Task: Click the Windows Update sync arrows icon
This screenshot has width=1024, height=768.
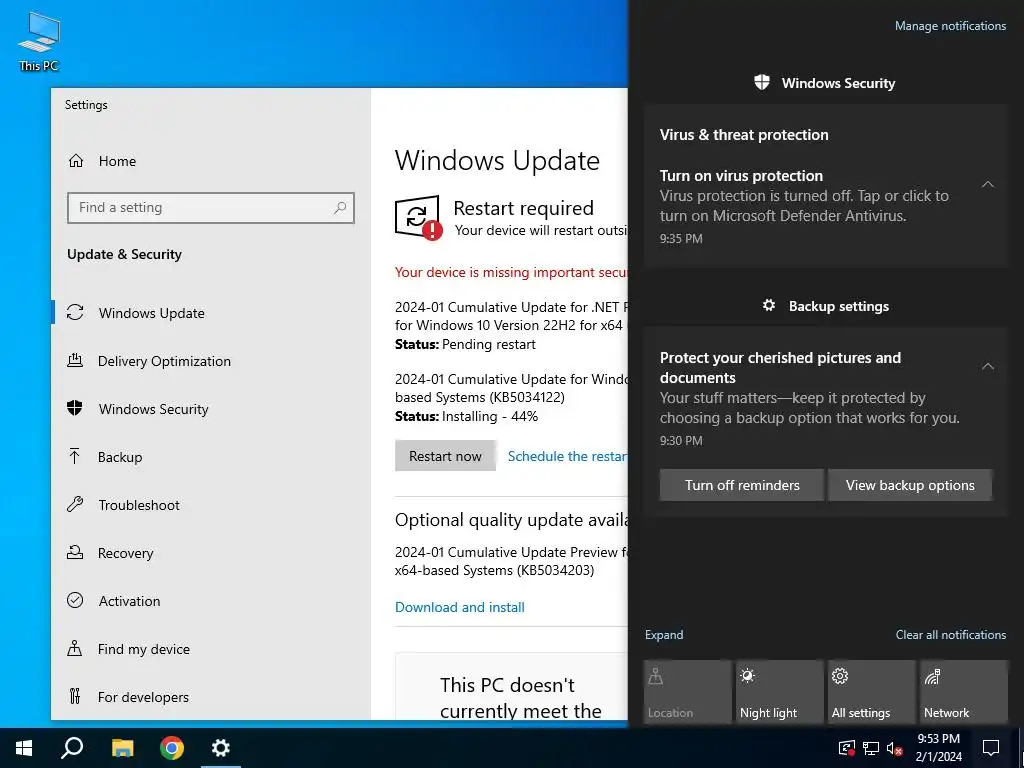Action: [x=75, y=313]
